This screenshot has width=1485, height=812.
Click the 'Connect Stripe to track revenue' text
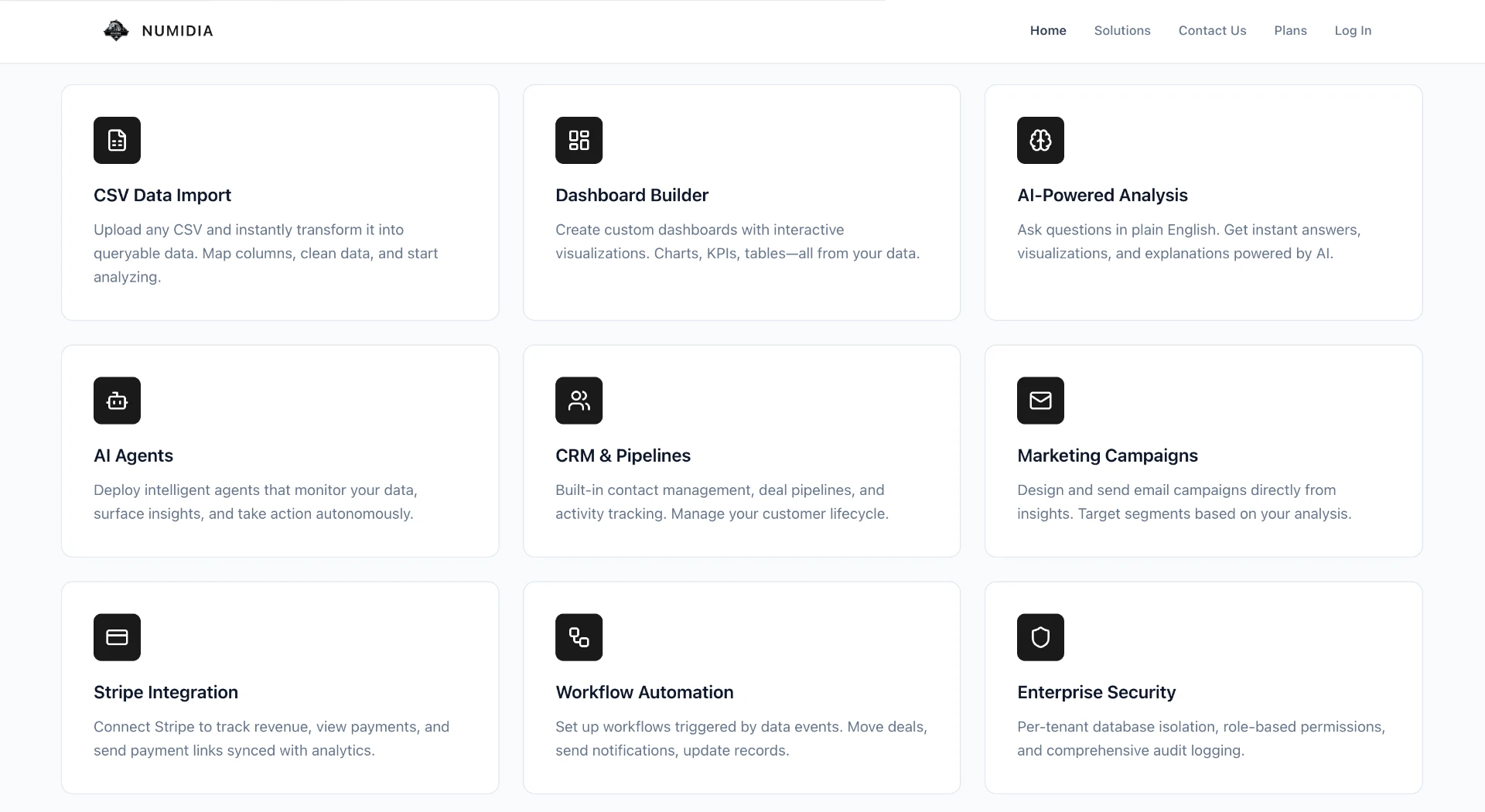[271, 739]
